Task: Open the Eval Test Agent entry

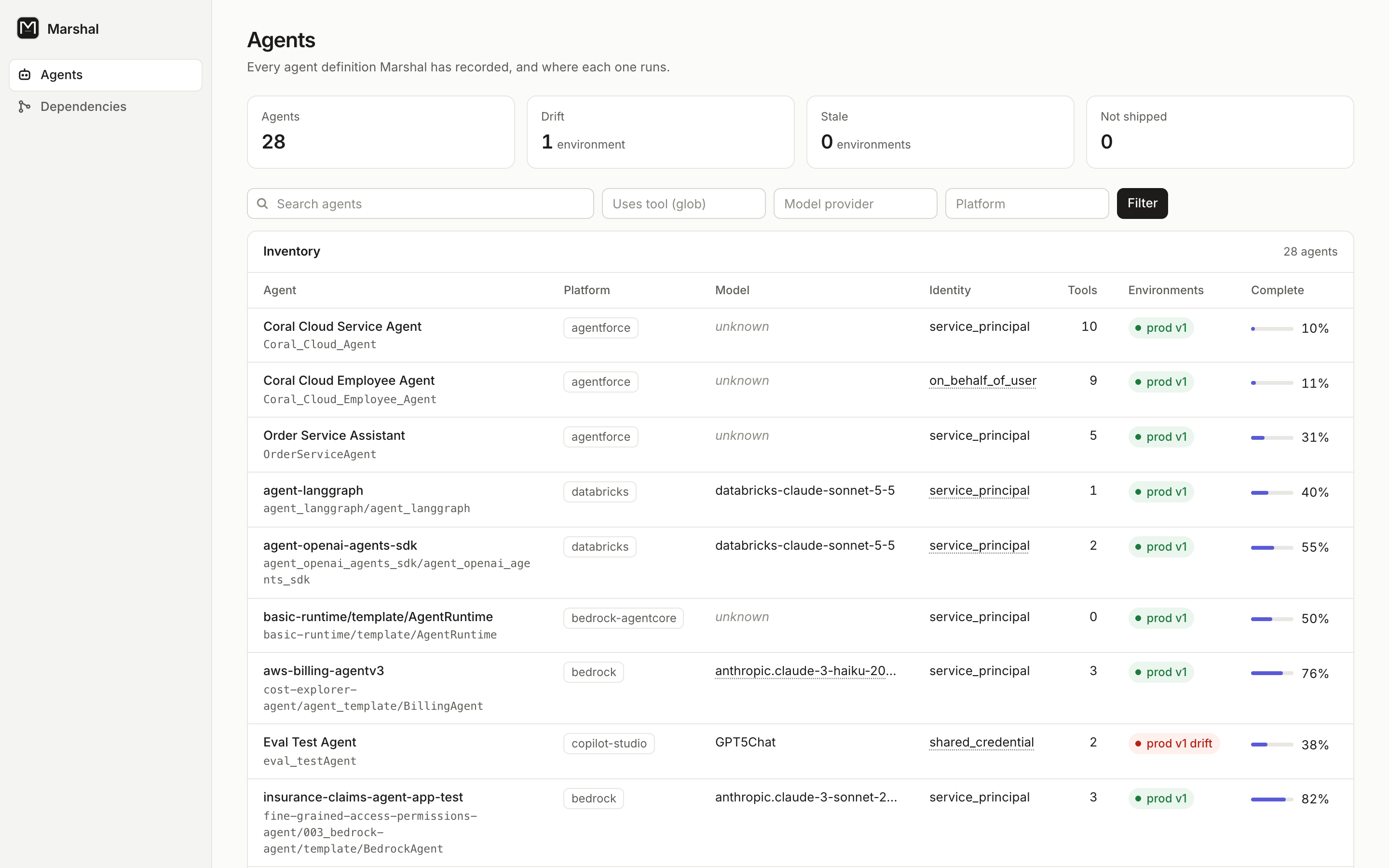Action: tap(310, 742)
